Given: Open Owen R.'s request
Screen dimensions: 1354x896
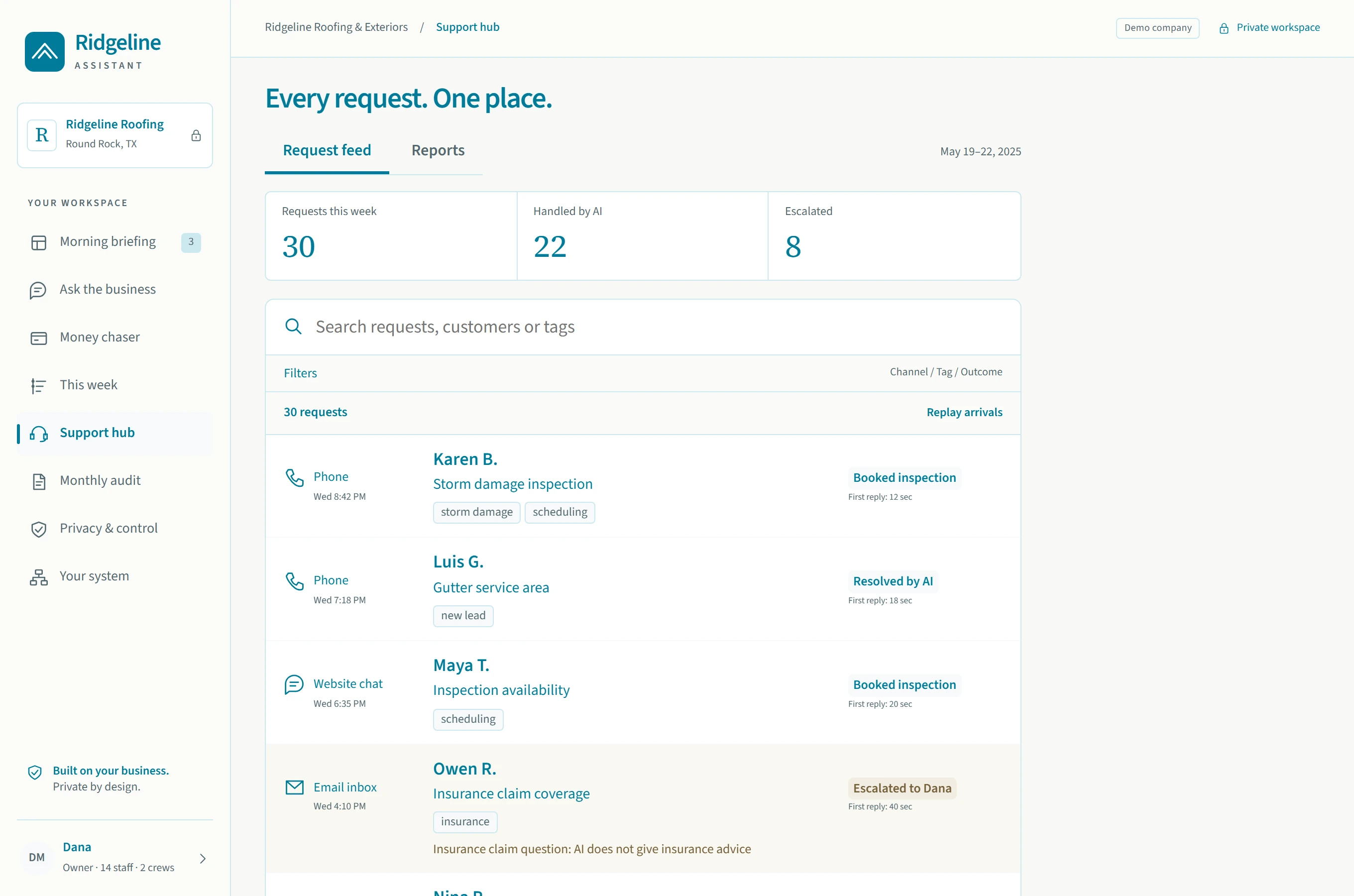Looking at the screenshot, I should tap(643, 808).
